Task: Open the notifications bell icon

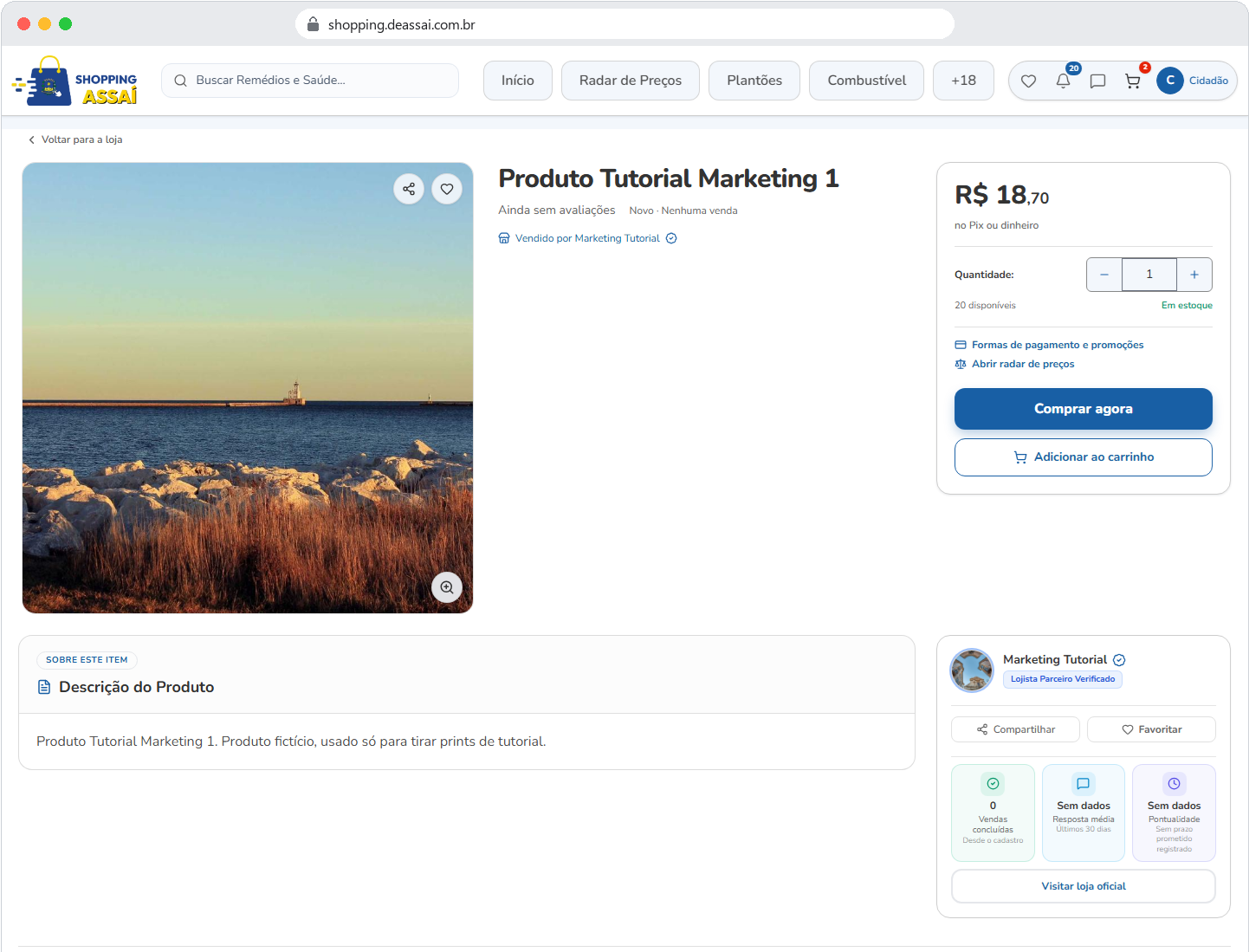Action: pos(1063,81)
